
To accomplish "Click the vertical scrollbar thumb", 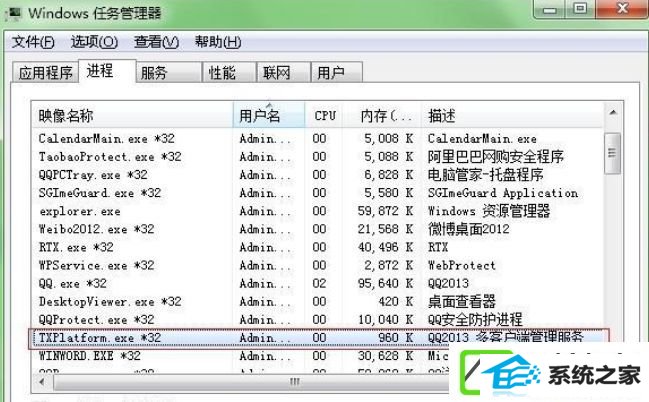I will (x=612, y=153).
